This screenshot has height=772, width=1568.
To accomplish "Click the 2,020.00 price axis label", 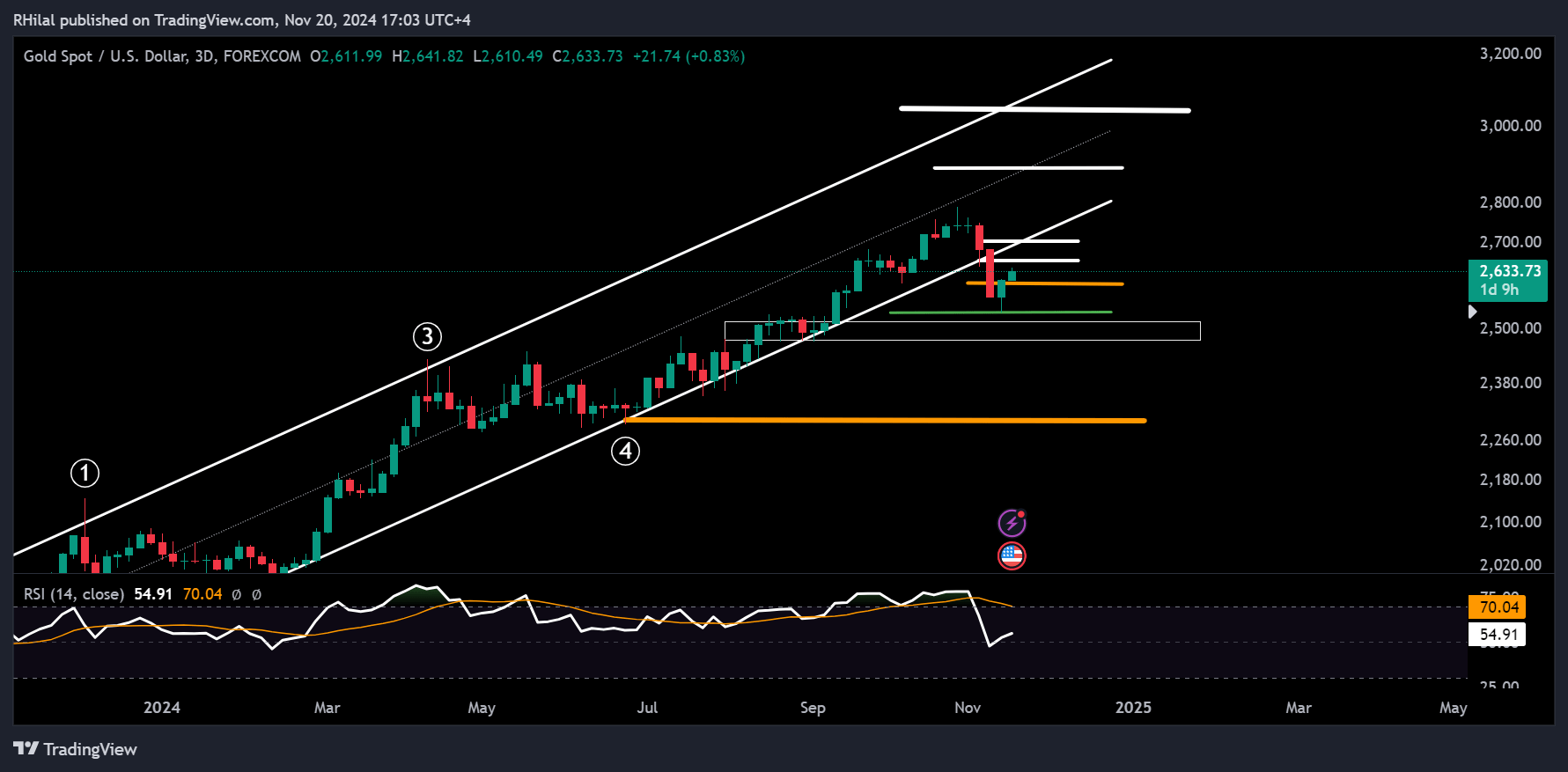I will click(1510, 565).
